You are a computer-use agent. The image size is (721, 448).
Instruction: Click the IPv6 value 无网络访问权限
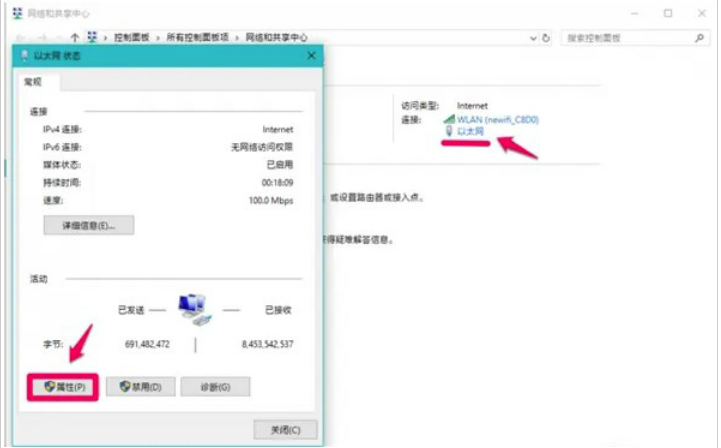[x=262, y=147]
